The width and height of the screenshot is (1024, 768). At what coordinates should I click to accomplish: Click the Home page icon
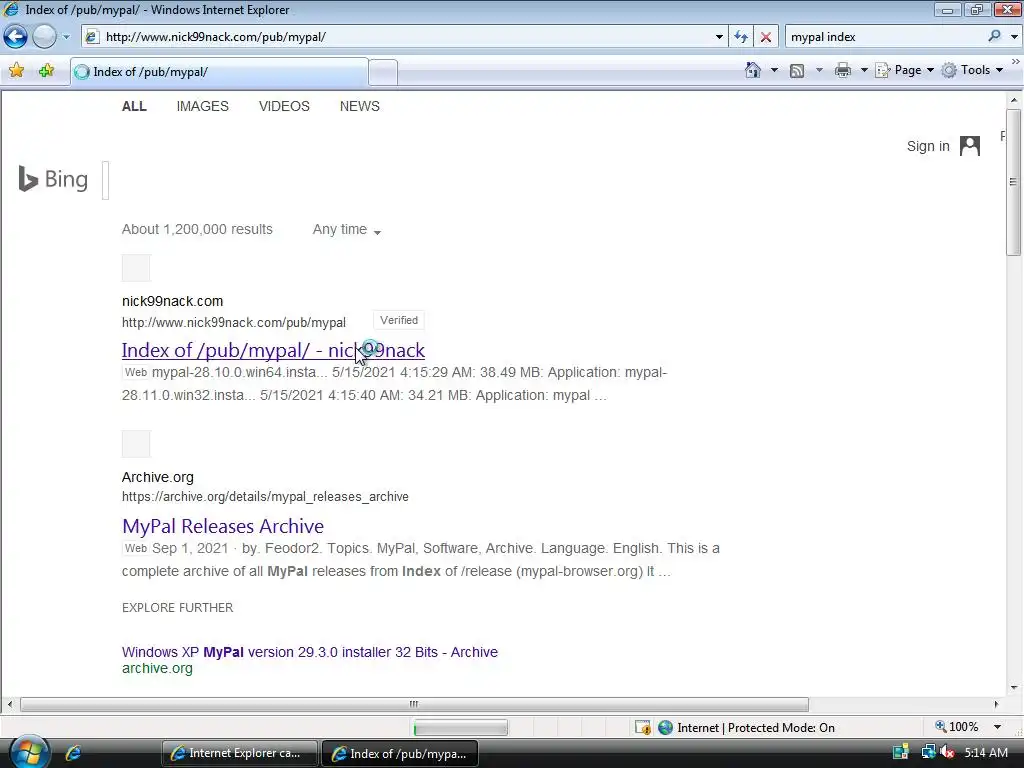(x=753, y=70)
